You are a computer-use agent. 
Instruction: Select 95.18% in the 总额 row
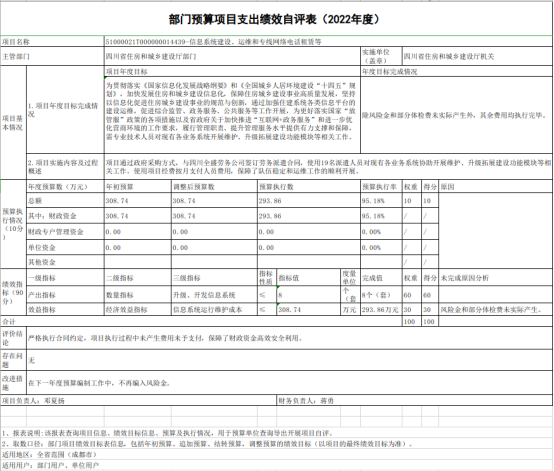(x=381, y=201)
